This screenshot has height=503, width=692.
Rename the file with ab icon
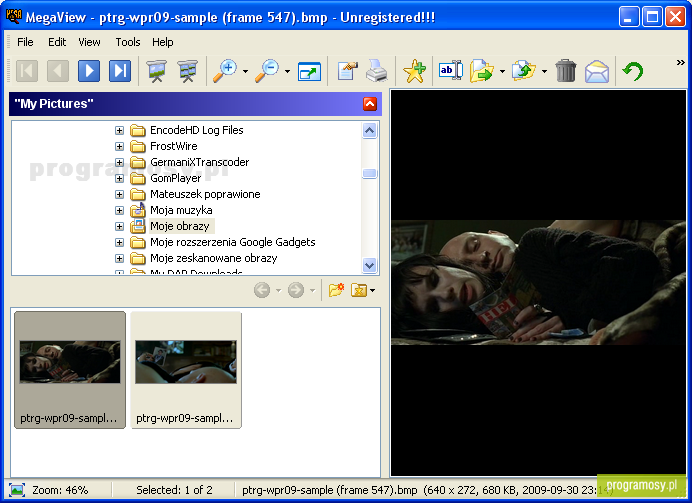[x=451, y=71]
